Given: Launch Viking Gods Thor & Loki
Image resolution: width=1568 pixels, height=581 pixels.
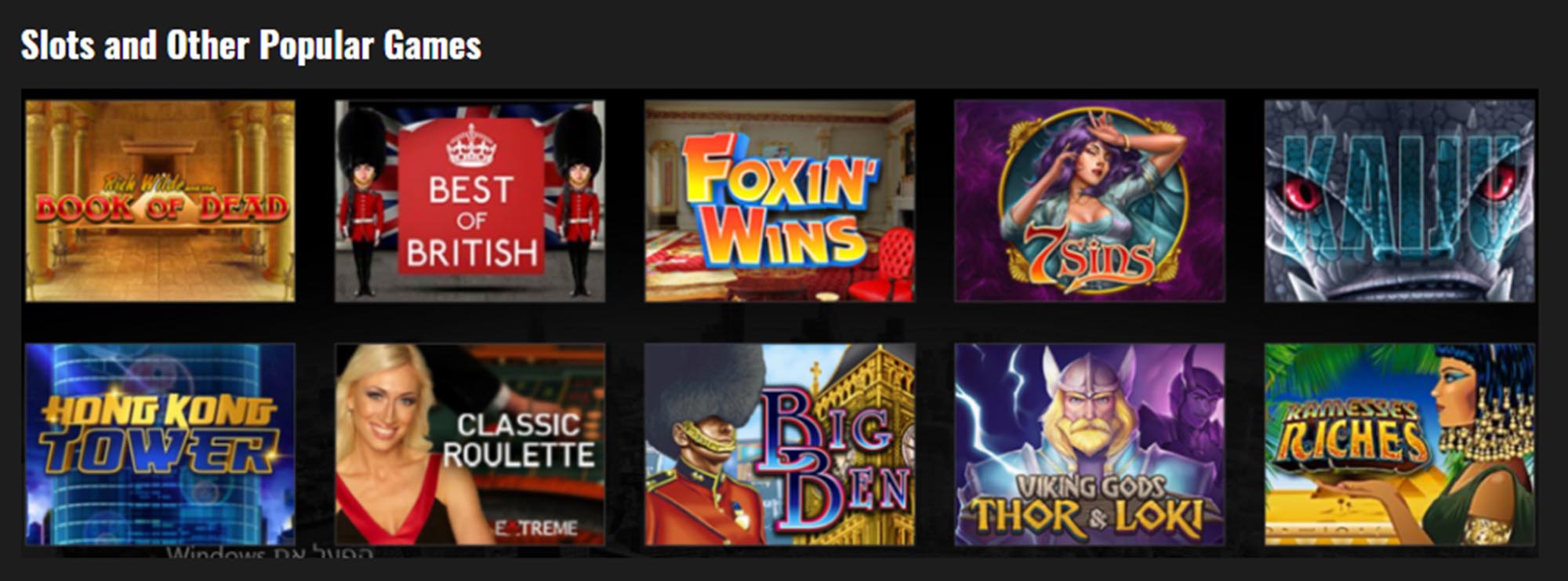Looking at the screenshot, I should tap(1089, 445).
